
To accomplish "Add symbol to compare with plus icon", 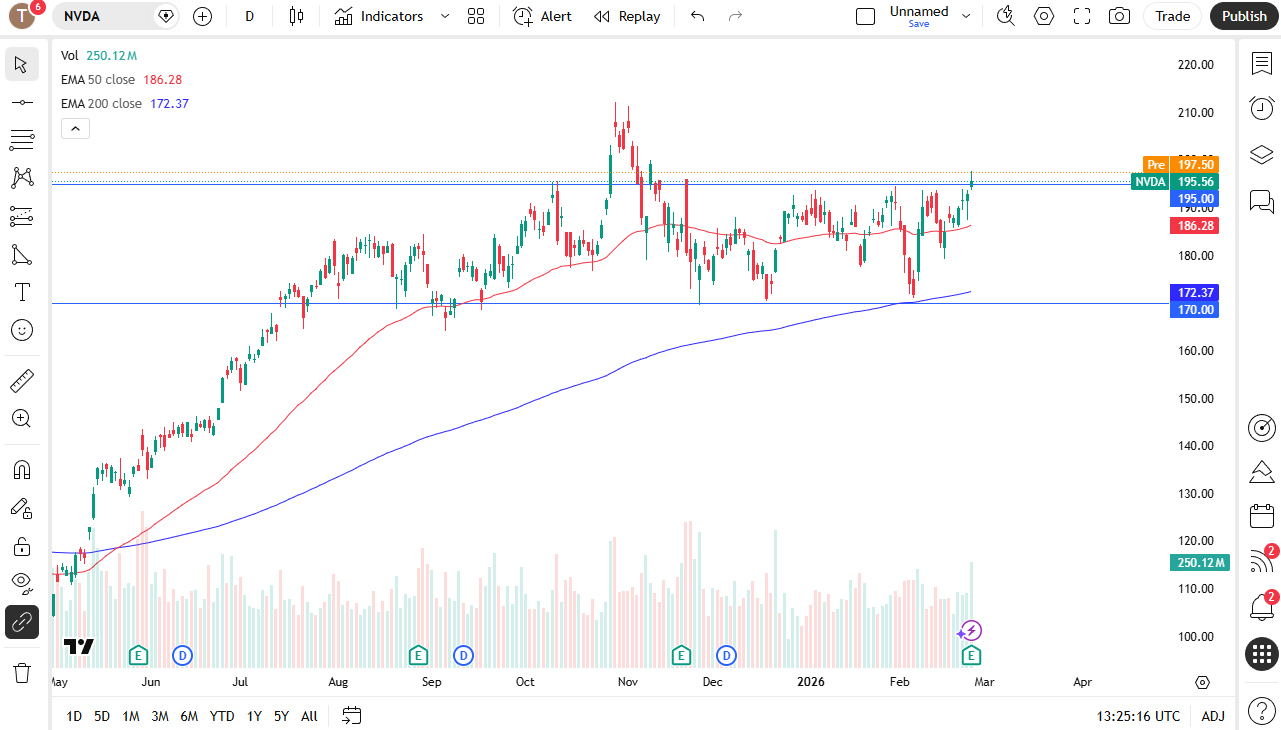I will (x=203, y=16).
